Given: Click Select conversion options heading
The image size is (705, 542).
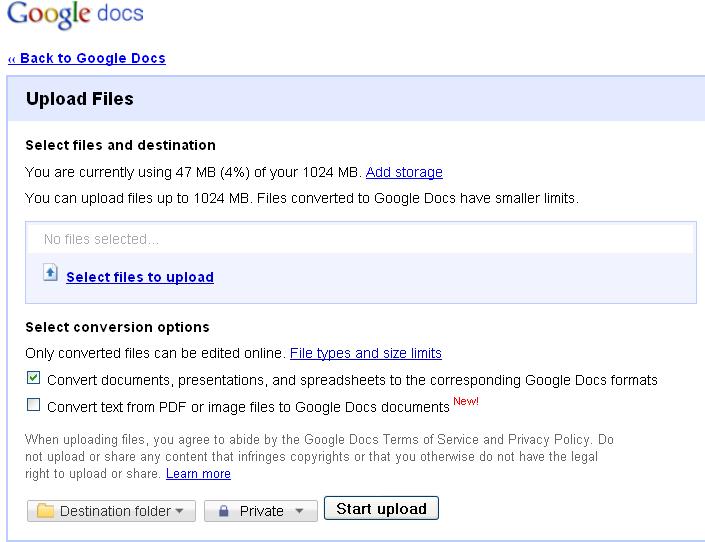Looking at the screenshot, I should point(117,327).
